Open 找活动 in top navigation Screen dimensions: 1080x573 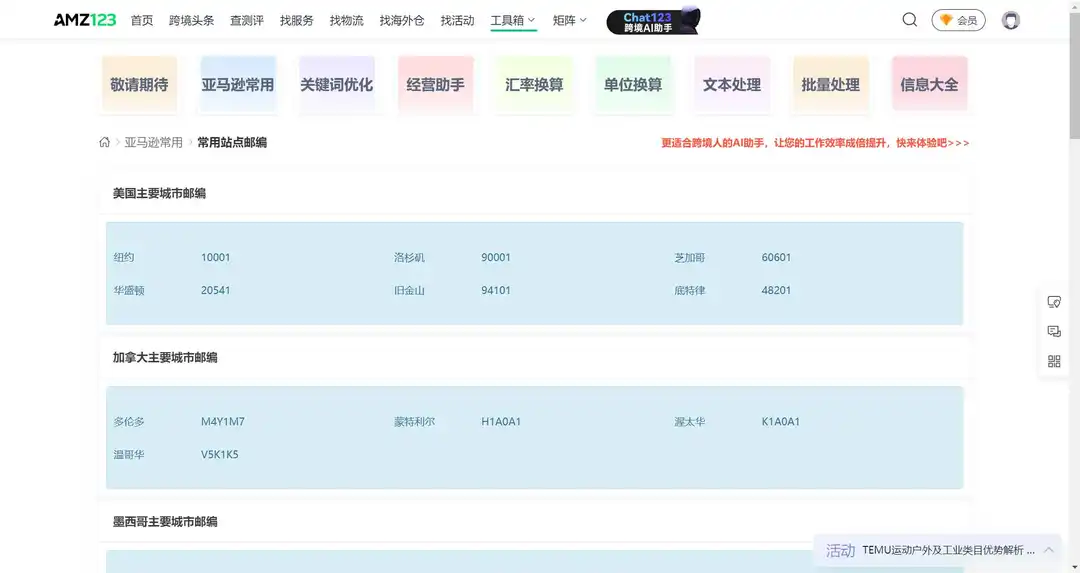(x=457, y=21)
